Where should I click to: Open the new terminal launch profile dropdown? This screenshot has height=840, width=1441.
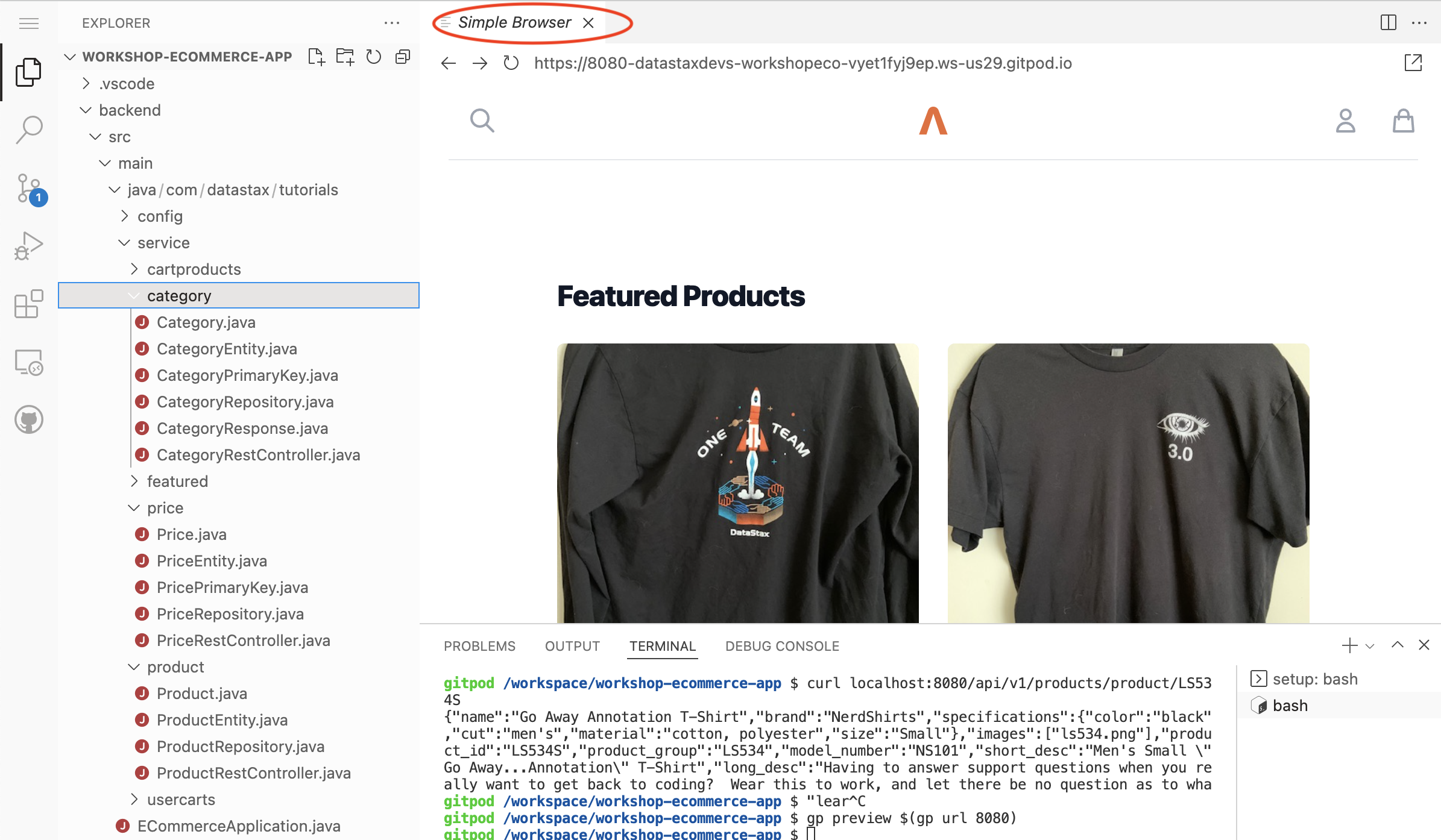coord(1370,646)
